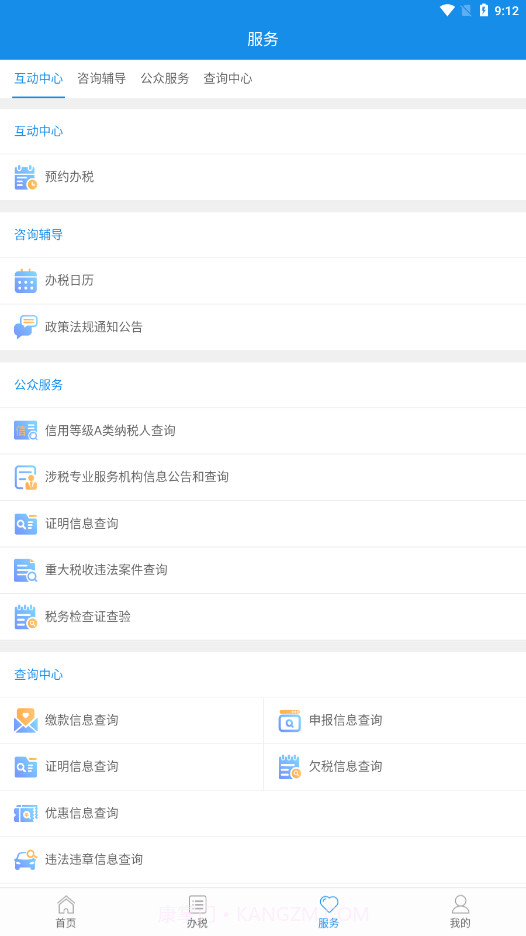Tap the 涉税专业服务机构 document icon
Screen dimensions: 526x936
pyautogui.click(x=26, y=477)
